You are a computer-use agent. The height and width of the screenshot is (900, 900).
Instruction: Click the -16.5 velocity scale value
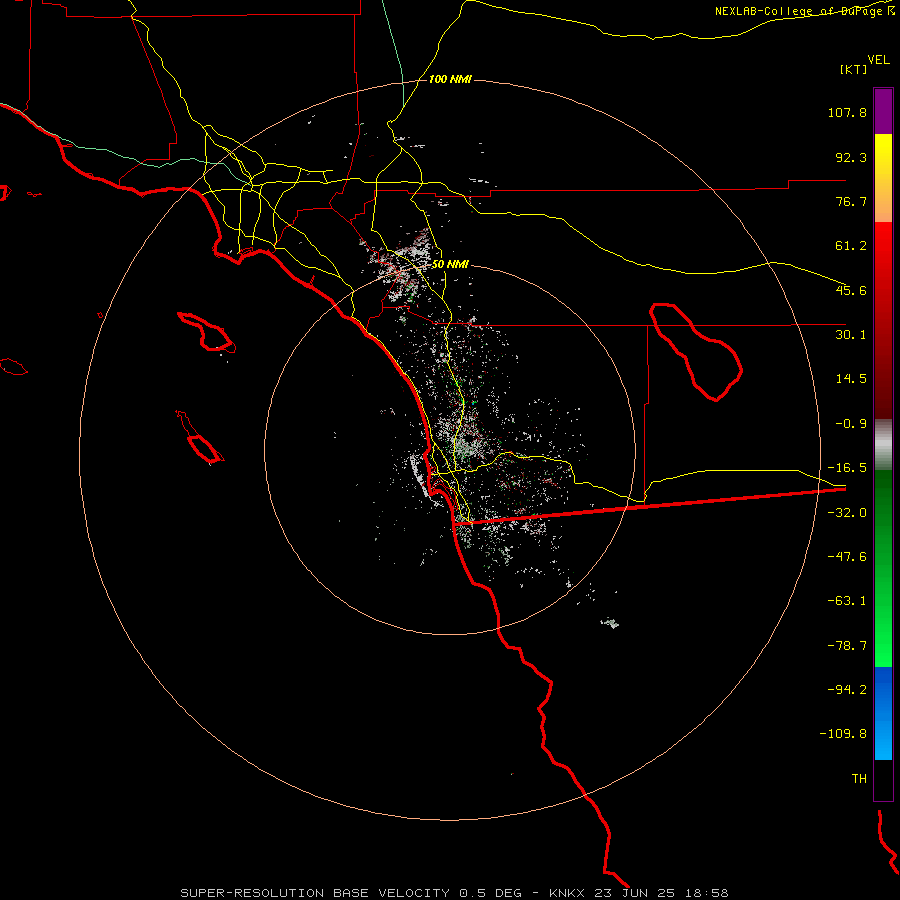(847, 468)
